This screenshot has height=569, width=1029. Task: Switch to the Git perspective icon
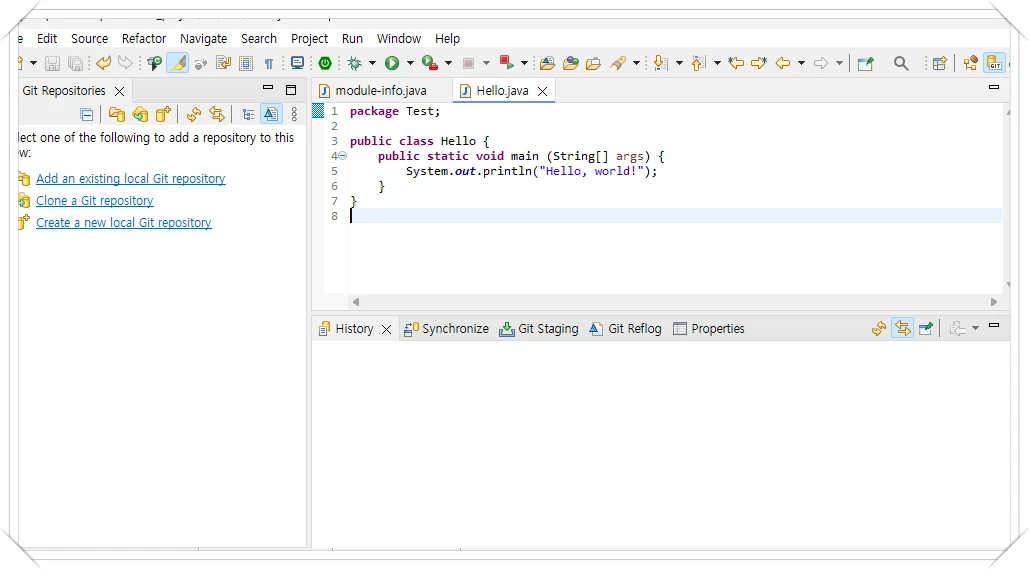pyautogui.click(x=995, y=63)
